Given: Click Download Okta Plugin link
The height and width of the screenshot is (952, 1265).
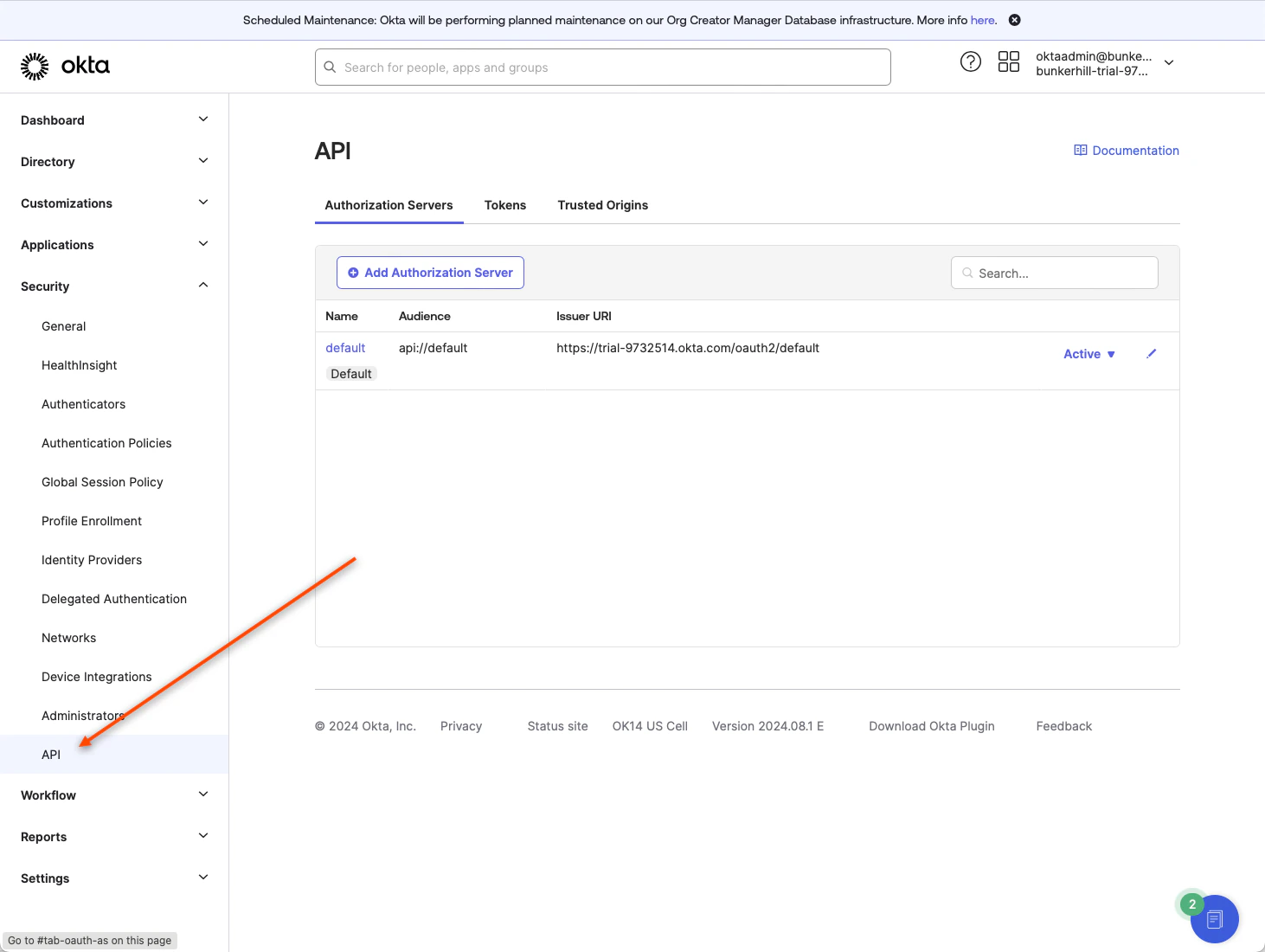Looking at the screenshot, I should coord(932,726).
